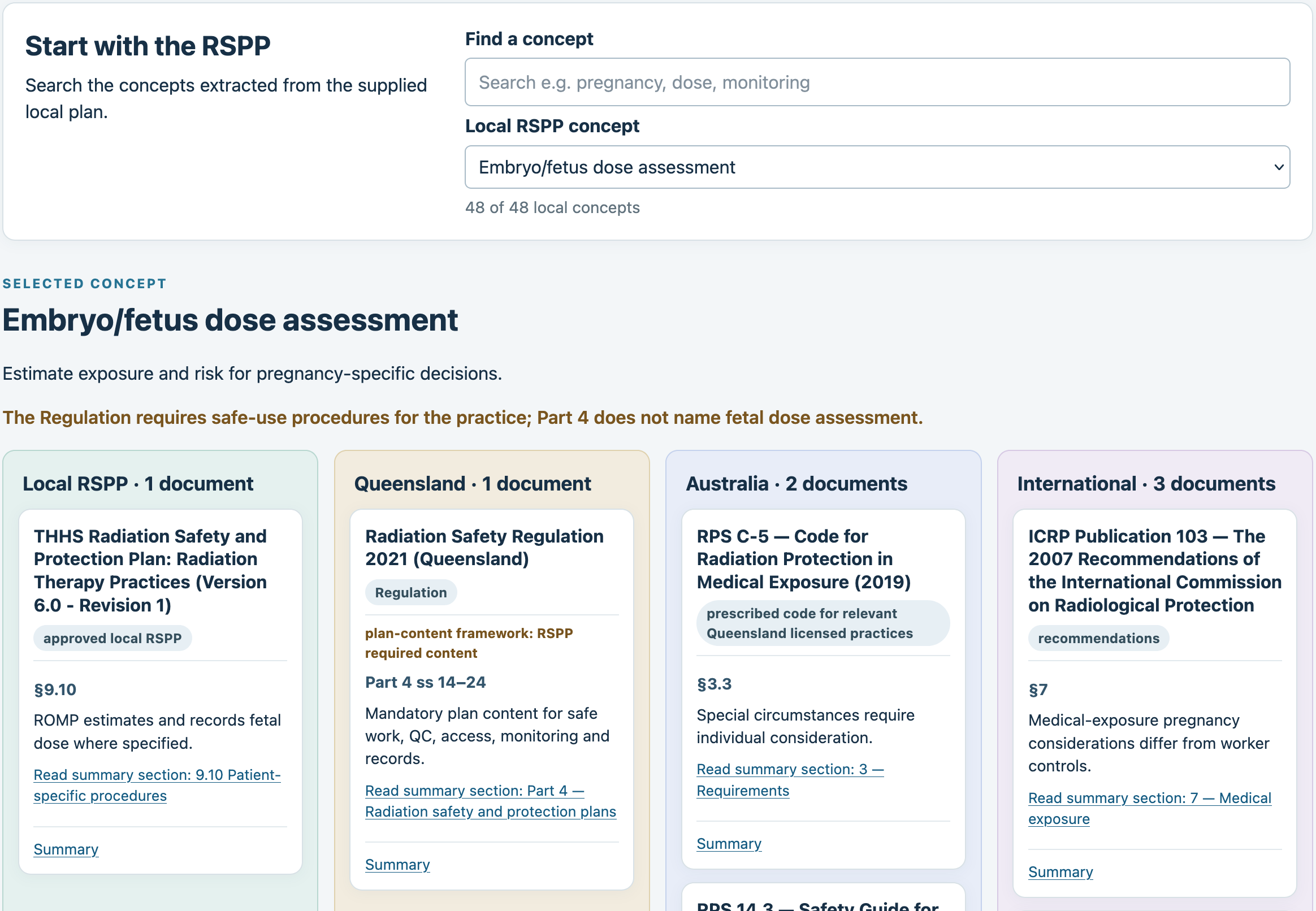The image size is (1316, 911).
Task: Click the 'Local RSPP · 1 document' column heading
Action: click(137, 483)
